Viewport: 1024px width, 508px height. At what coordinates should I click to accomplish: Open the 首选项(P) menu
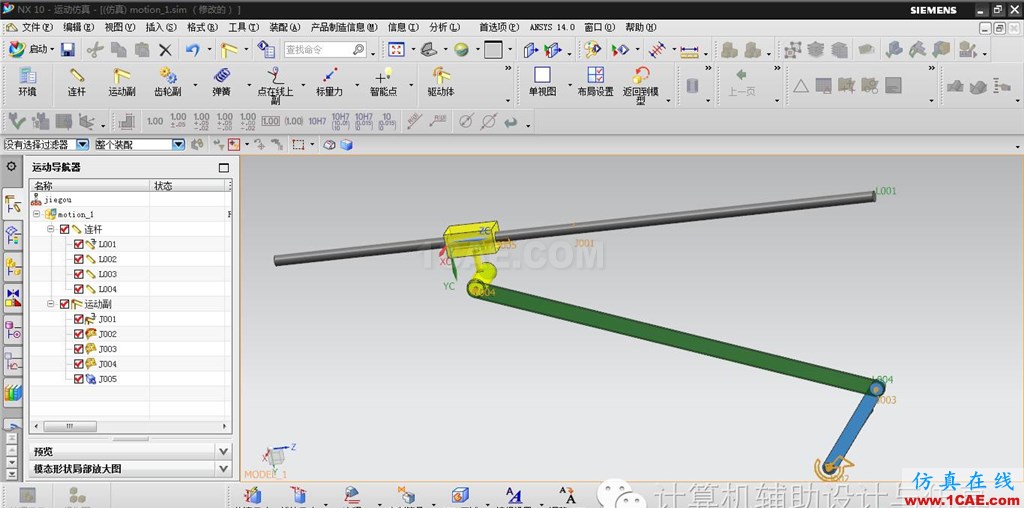tap(499, 27)
